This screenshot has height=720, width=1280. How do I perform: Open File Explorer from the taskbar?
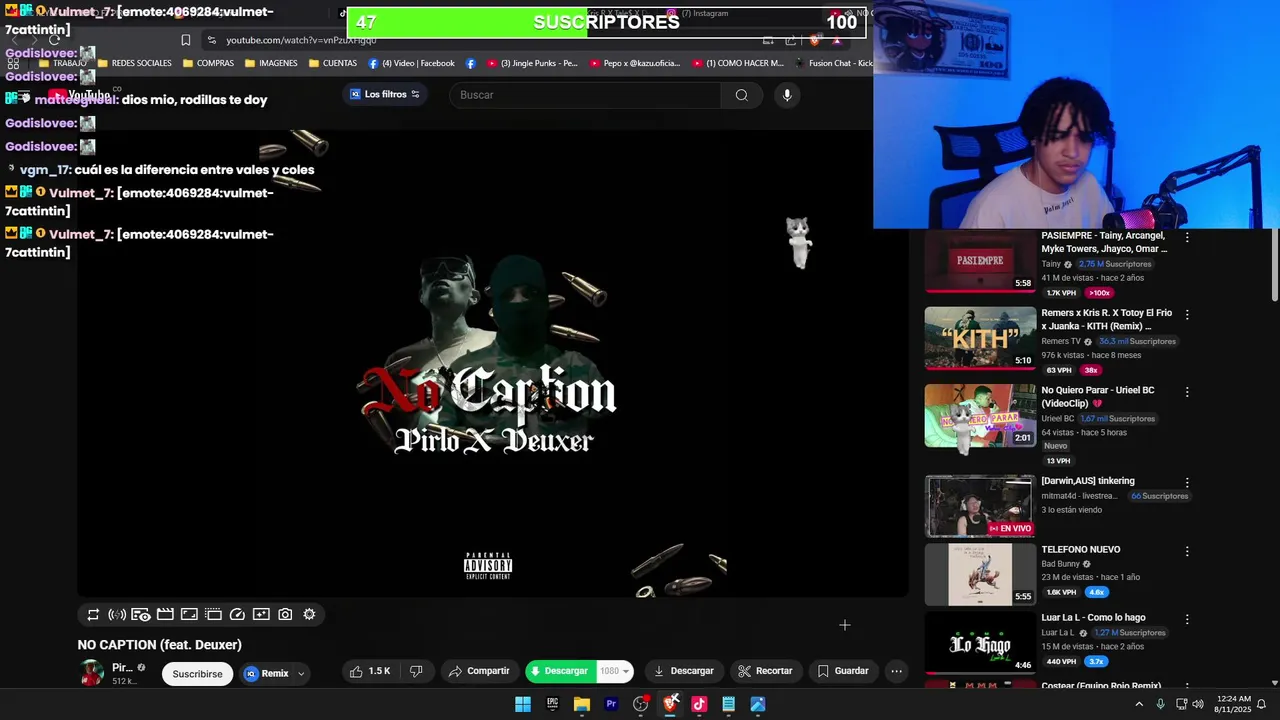tap(581, 704)
